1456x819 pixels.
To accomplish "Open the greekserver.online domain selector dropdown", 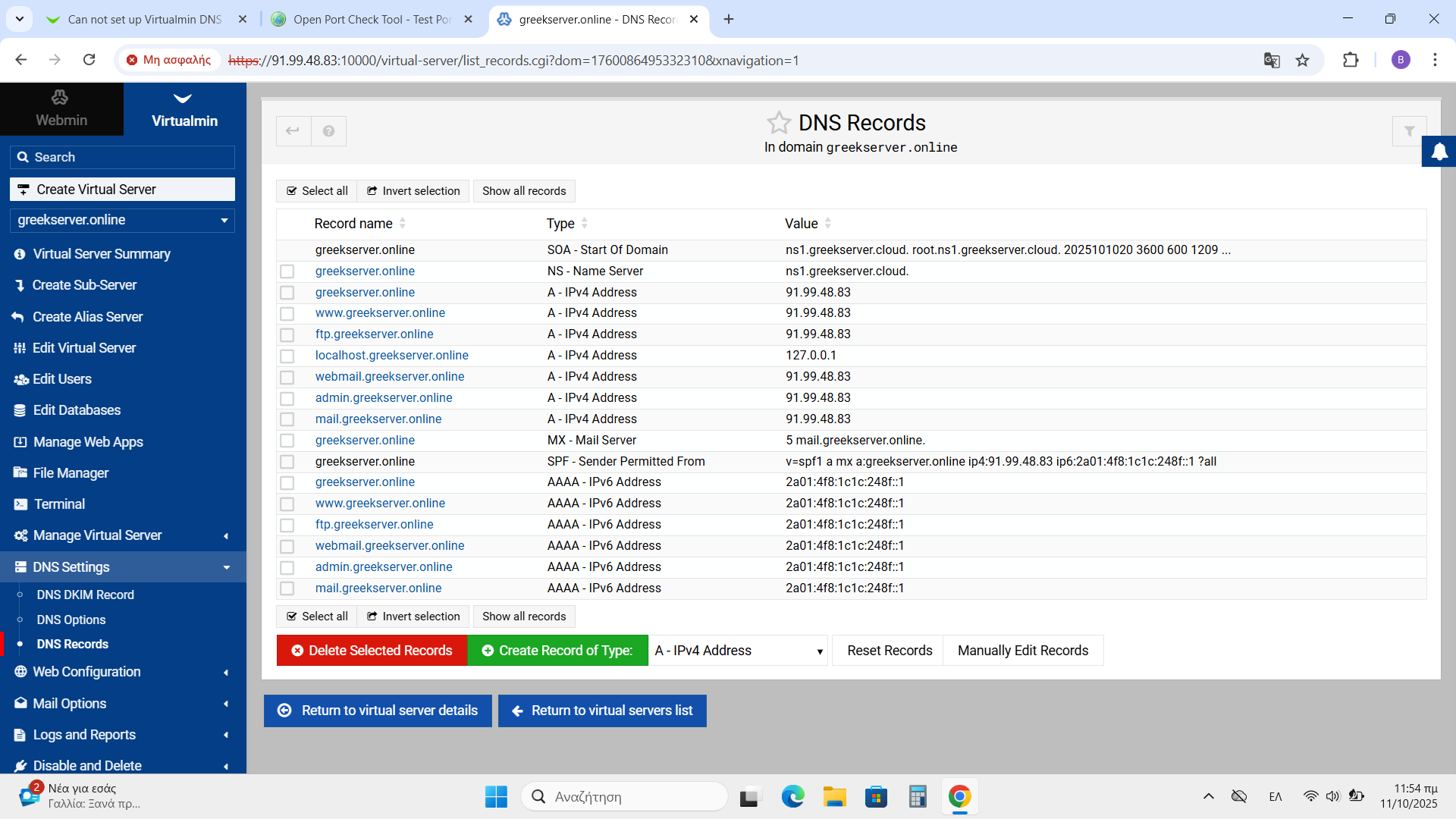I will [x=122, y=220].
